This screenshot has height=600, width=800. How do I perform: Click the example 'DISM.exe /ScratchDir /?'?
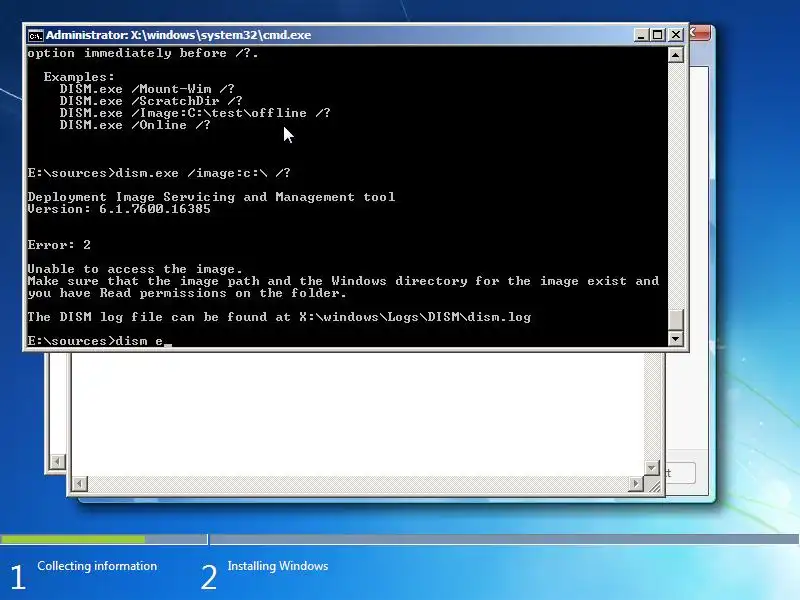tap(151, 101)
